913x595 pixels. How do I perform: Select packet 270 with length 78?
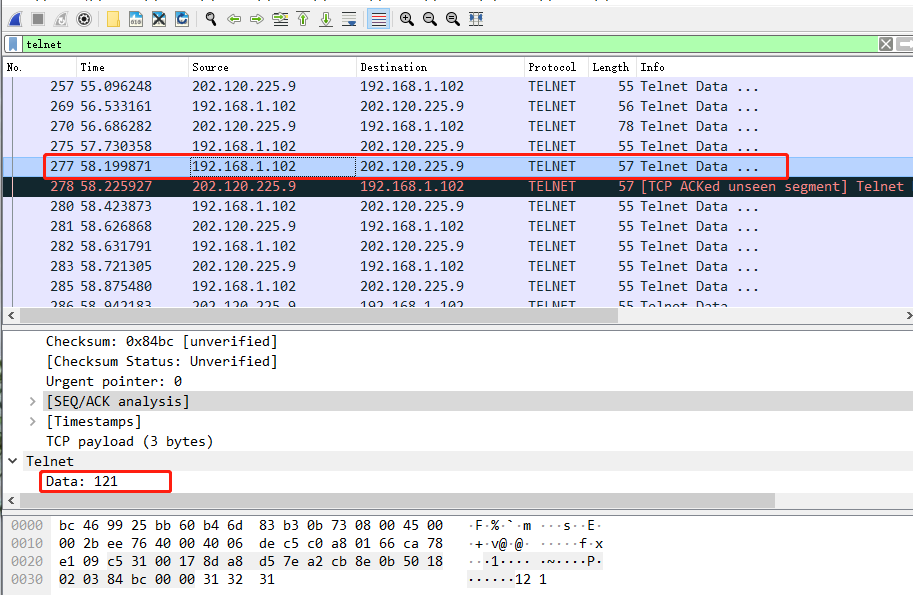[x=458, y=126]
